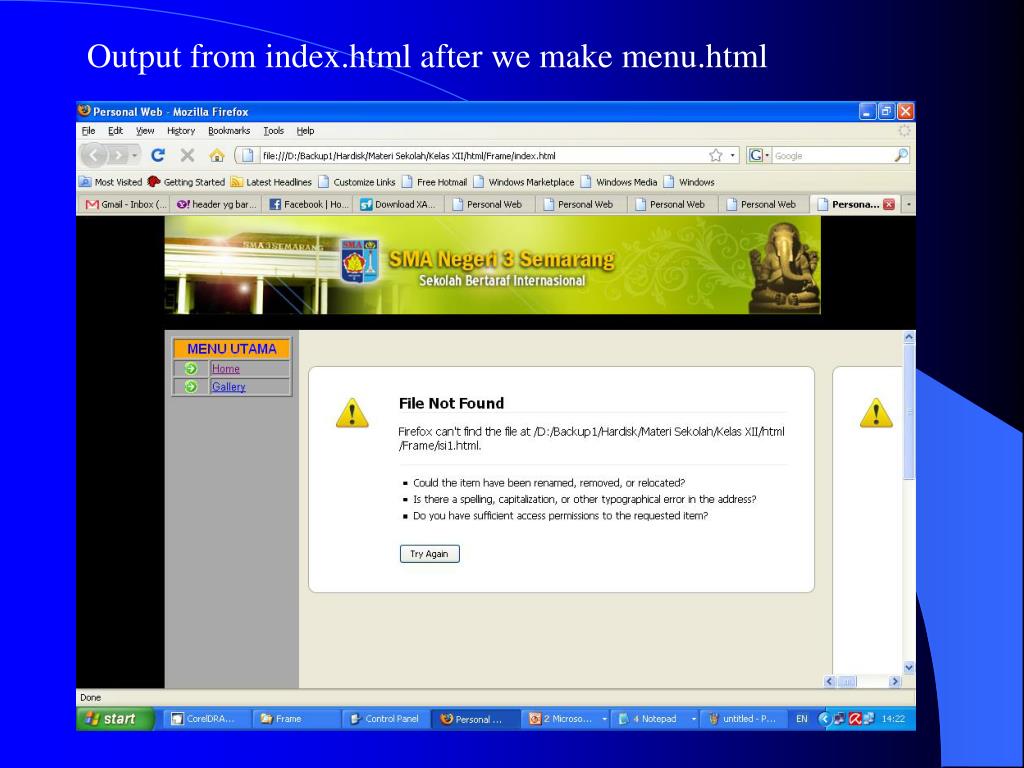The height and width of the screenshot is (768, 1024).
Task: Open Windows Marketplace bookmark
Action: (524, 182)
